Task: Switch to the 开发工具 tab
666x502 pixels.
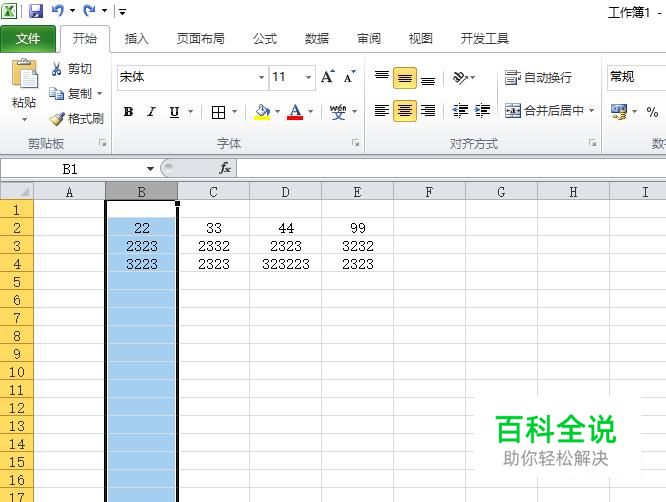Action: (485, 39)
